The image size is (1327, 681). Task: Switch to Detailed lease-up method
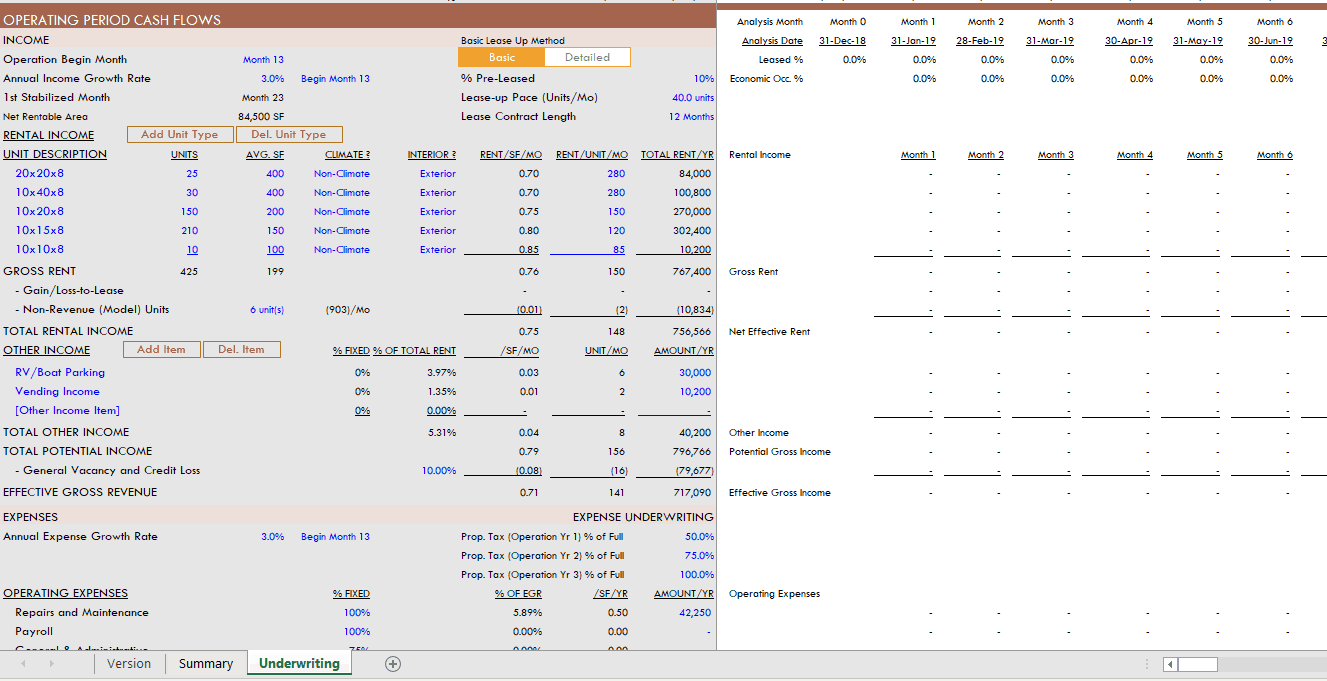point(587,58)
